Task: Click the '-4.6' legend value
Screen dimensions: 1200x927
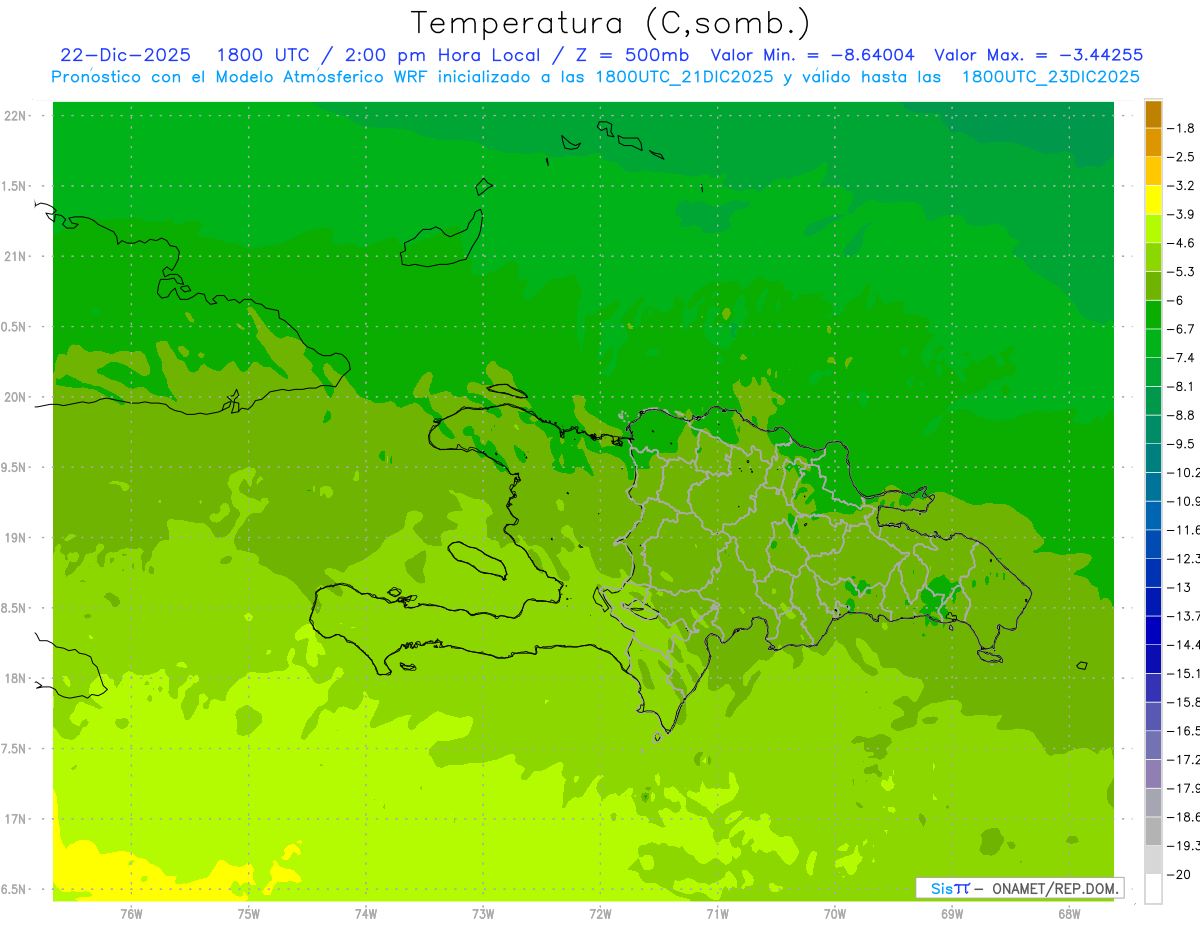Action: [1181, 243]
